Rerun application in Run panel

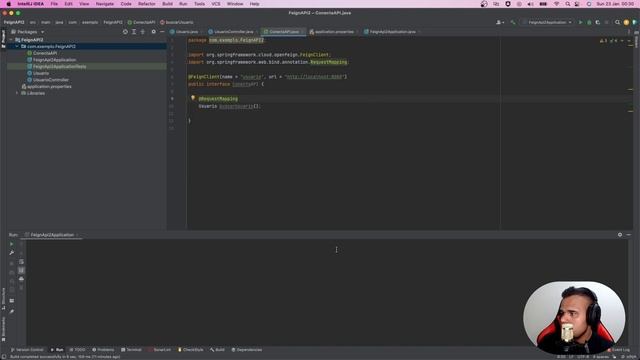pyautogui.click(x=11, y=244)
